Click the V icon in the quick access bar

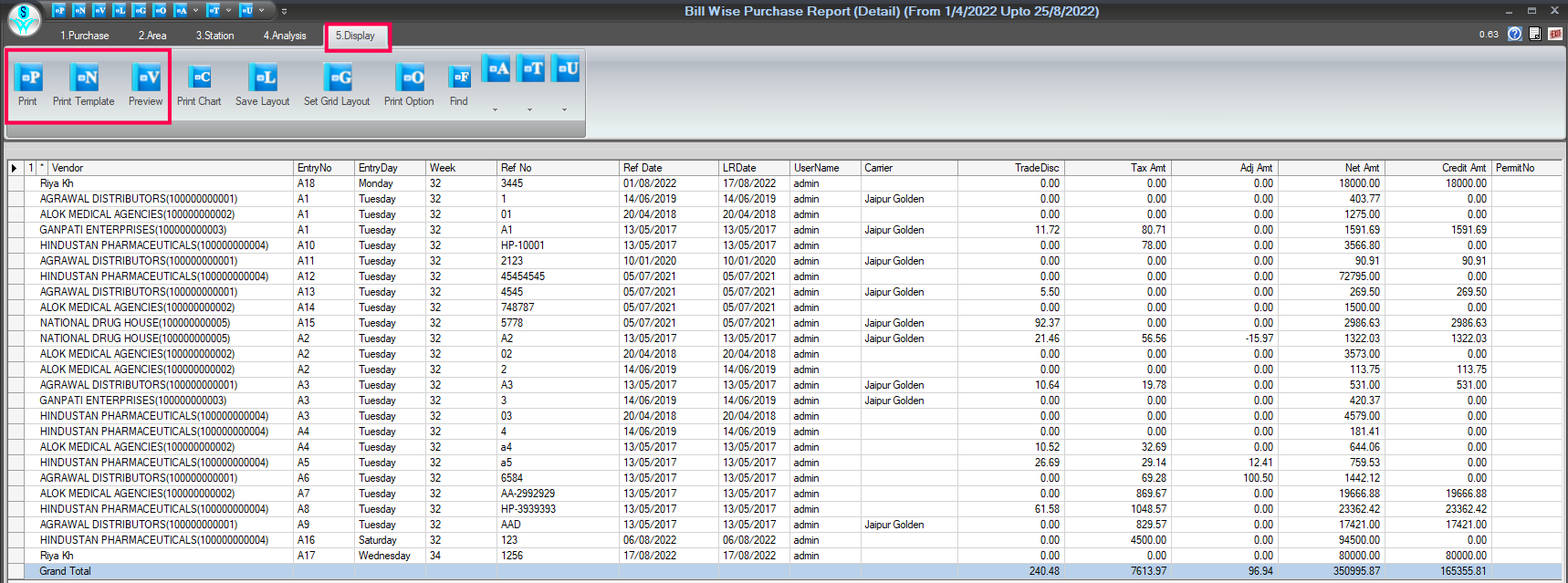(99, 10)
